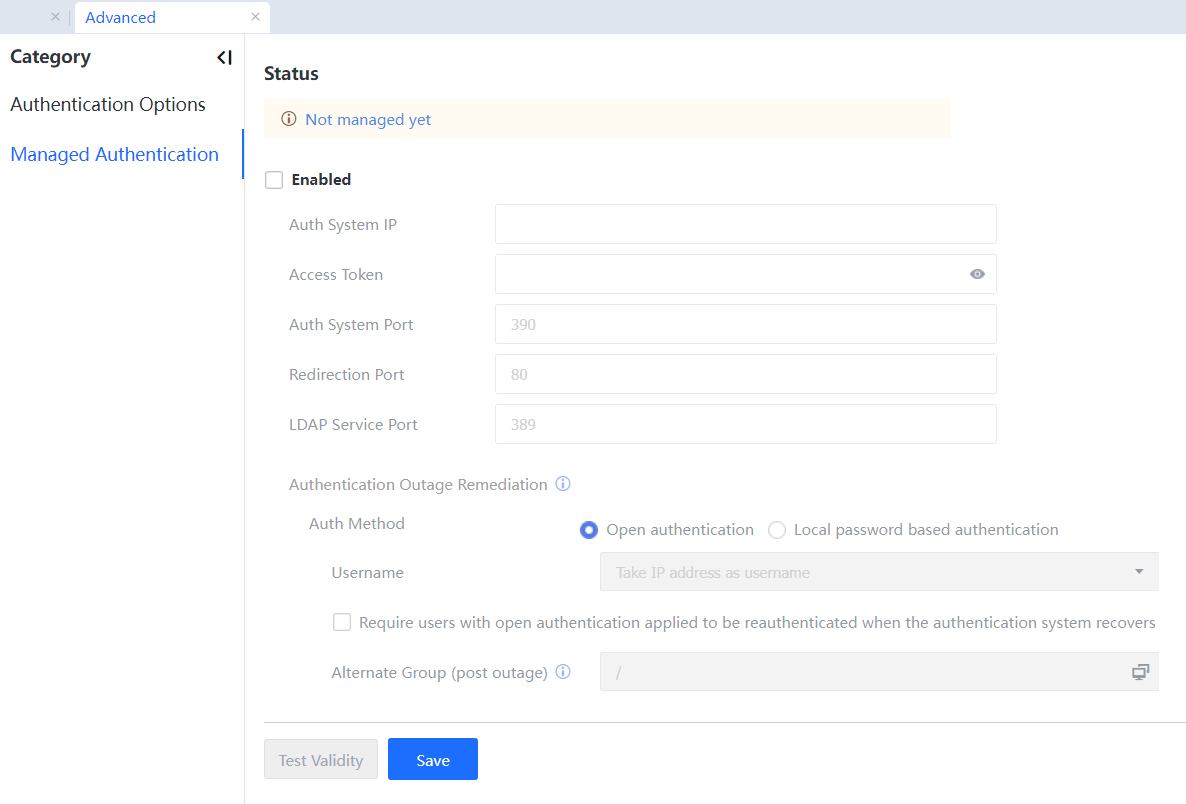This screenshot has height=804, width=1186.
Task: Open the Username dropdown
Action: coord(878,572)
